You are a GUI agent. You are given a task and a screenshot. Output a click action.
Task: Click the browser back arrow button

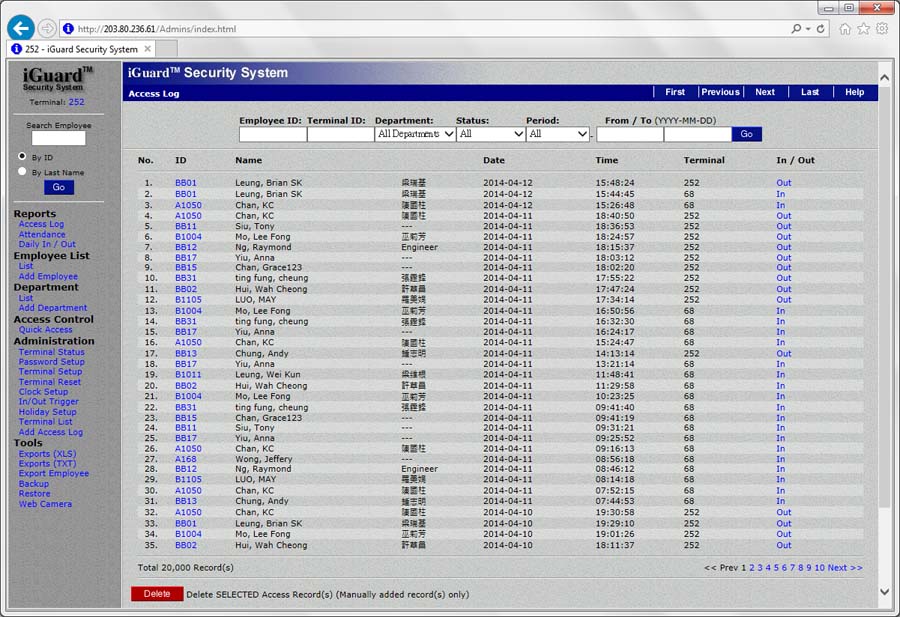21,28
